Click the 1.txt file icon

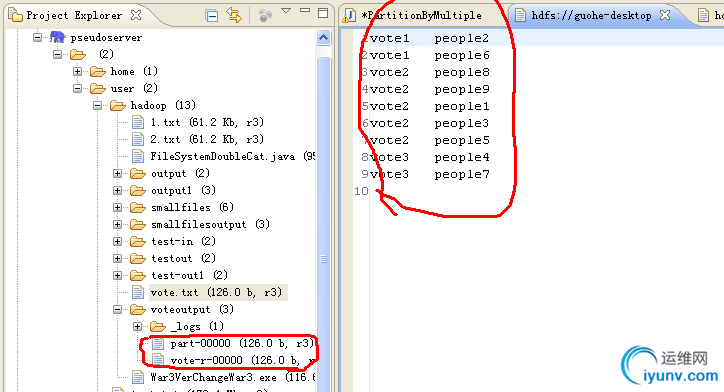138,122
